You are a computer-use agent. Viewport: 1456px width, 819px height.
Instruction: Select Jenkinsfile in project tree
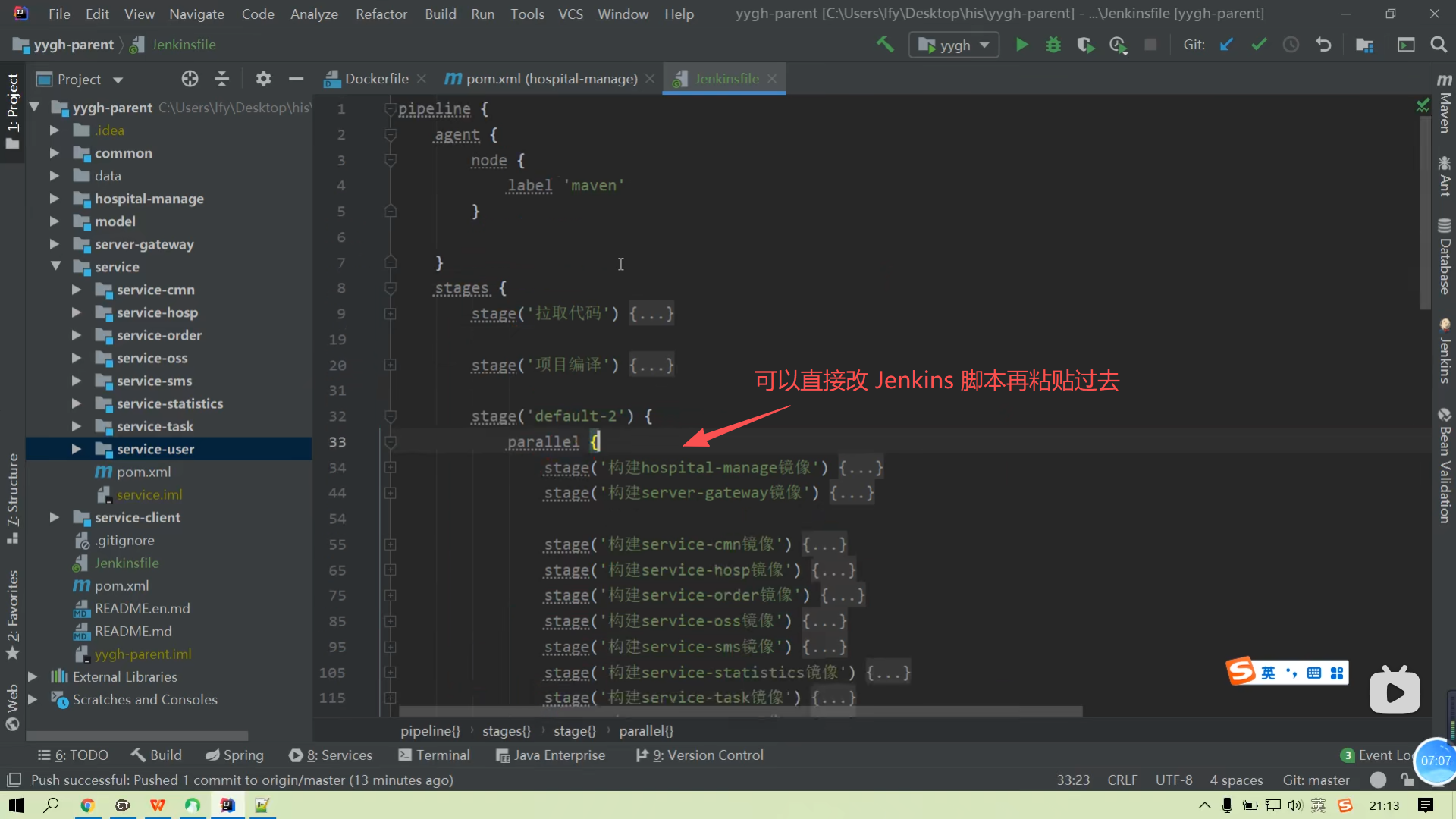(127, 563)
